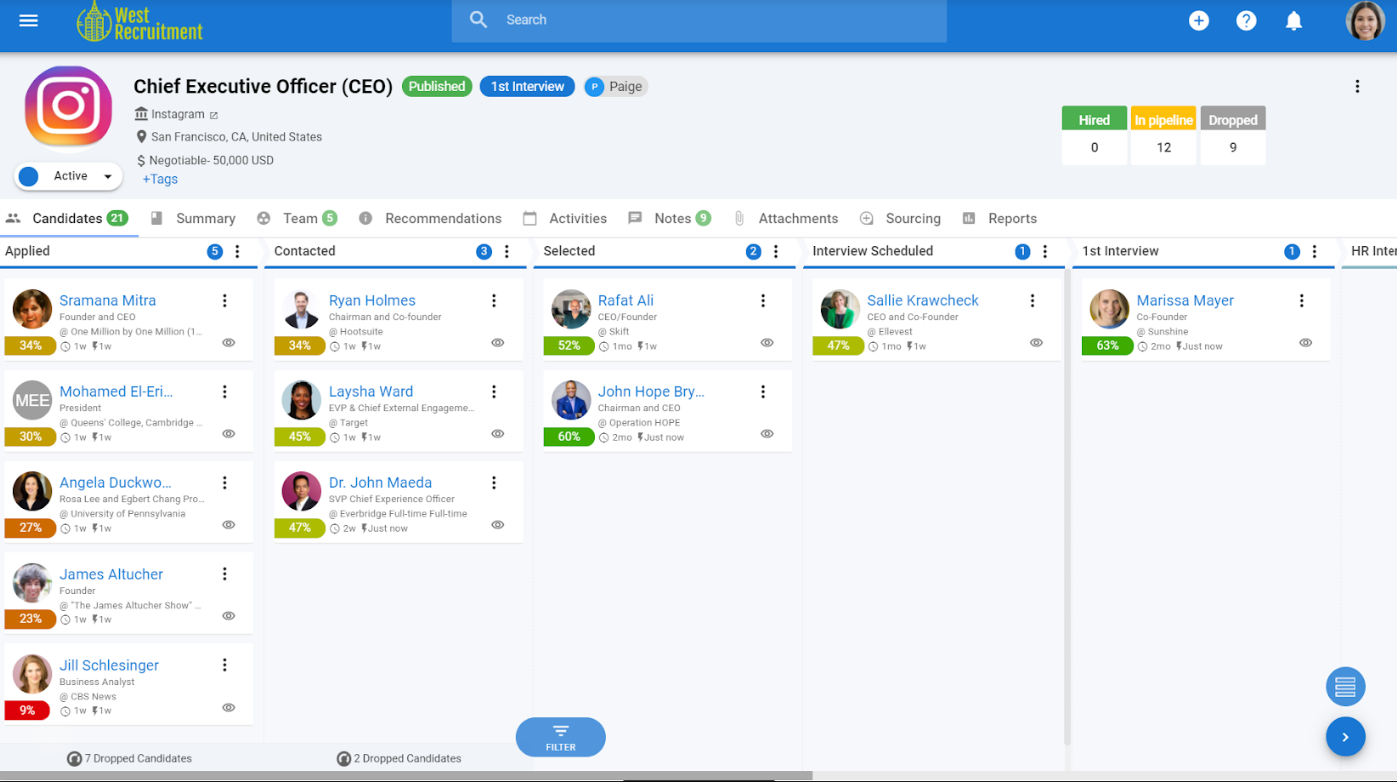The image size is (1397, 782).
Task: Switch to the Summary tab
Action: pos(193,219)
